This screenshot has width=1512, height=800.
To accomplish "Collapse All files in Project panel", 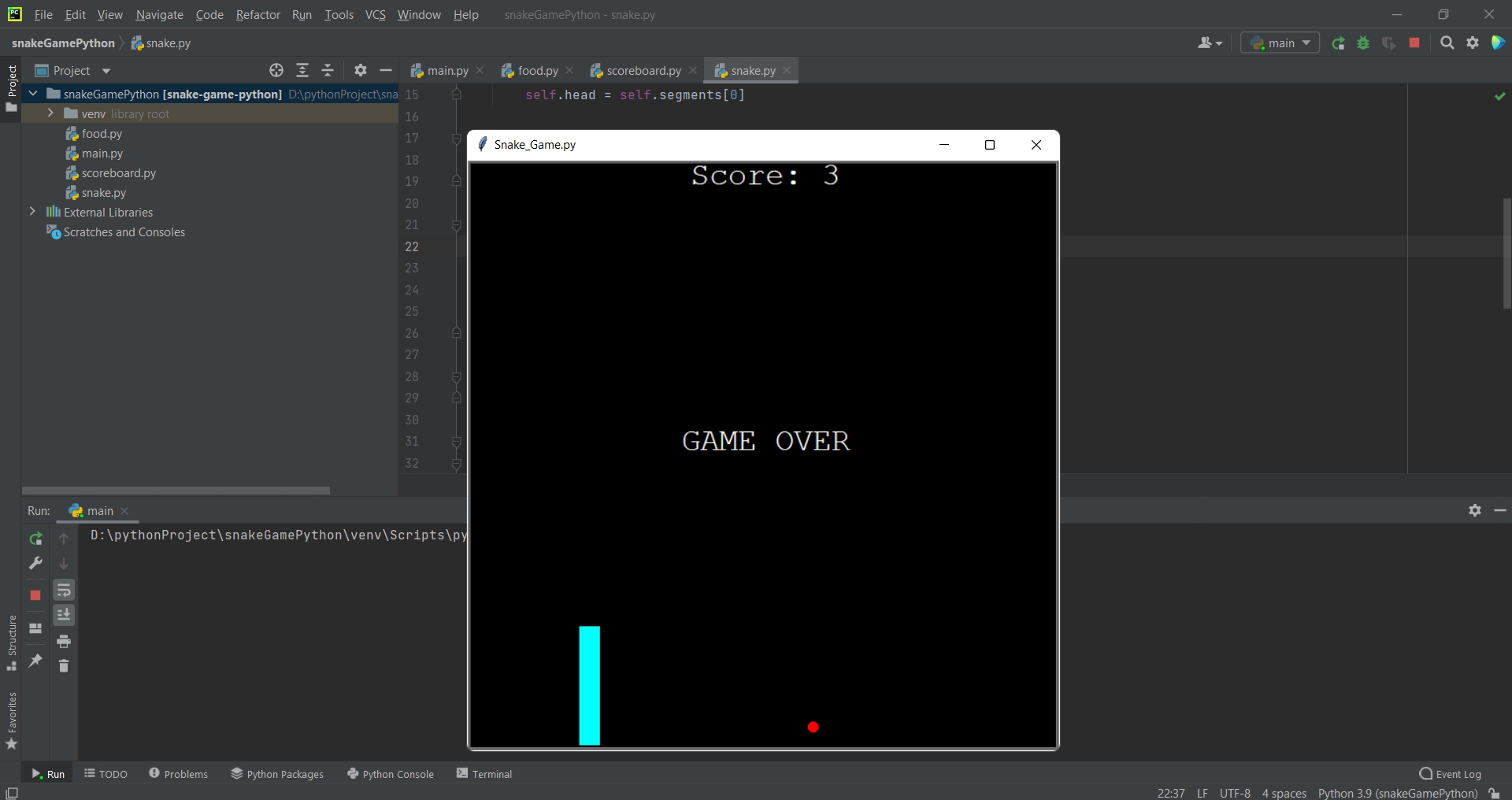I will [328, 71].
